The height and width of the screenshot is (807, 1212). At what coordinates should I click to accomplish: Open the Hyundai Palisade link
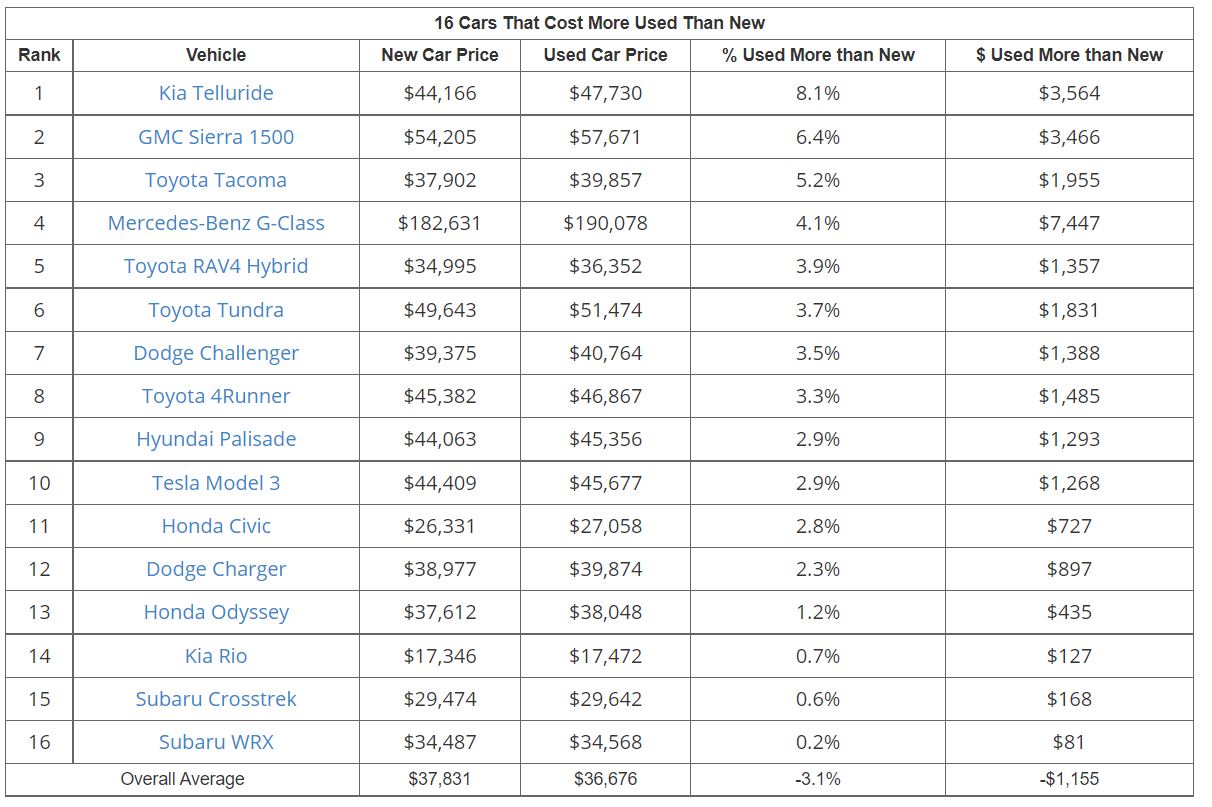coord(216,439)
